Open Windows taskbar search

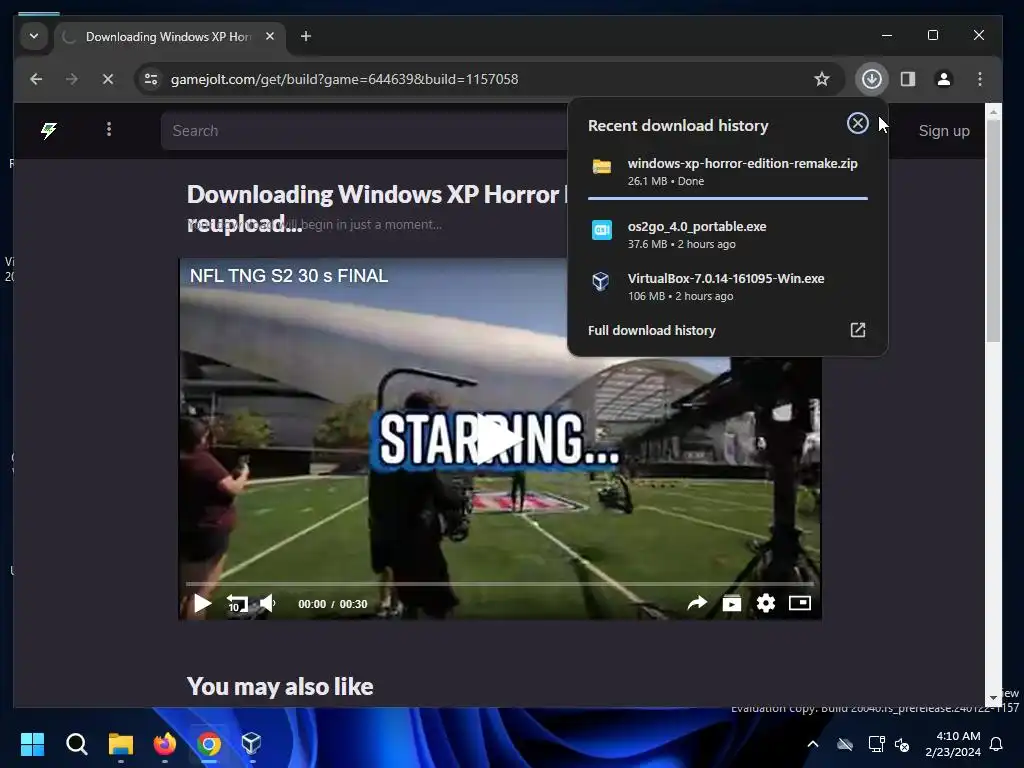[76, 744]
